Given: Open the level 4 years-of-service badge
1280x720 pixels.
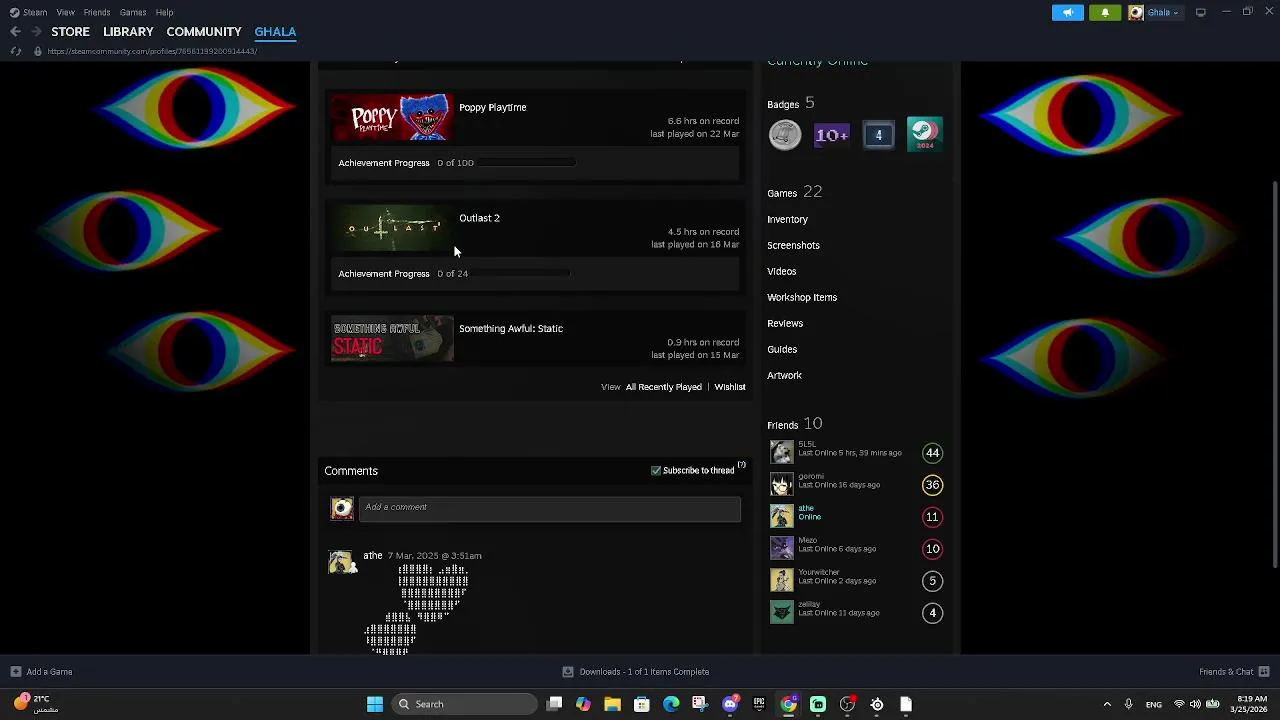Looking at the screenshot, I should click(x=878, y=135).
